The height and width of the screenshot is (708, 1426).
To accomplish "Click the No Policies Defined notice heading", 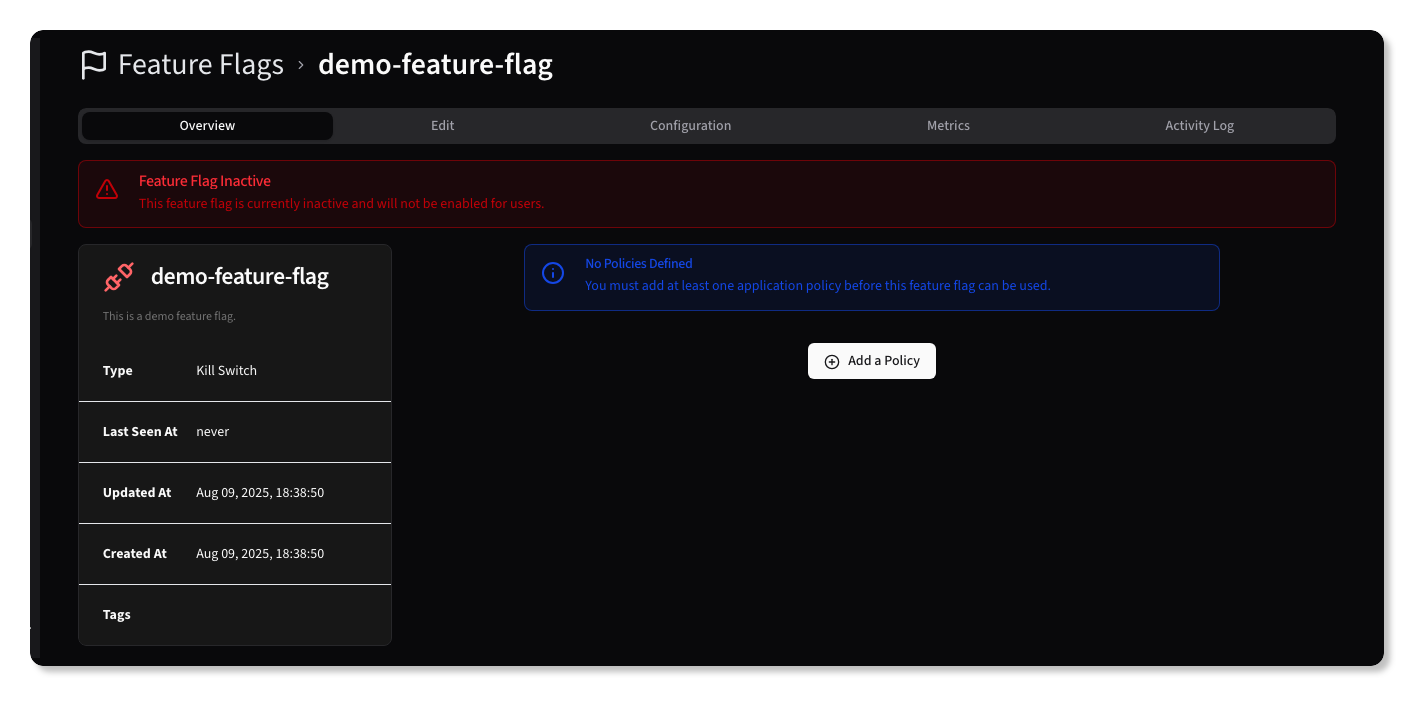I will 639,264.
